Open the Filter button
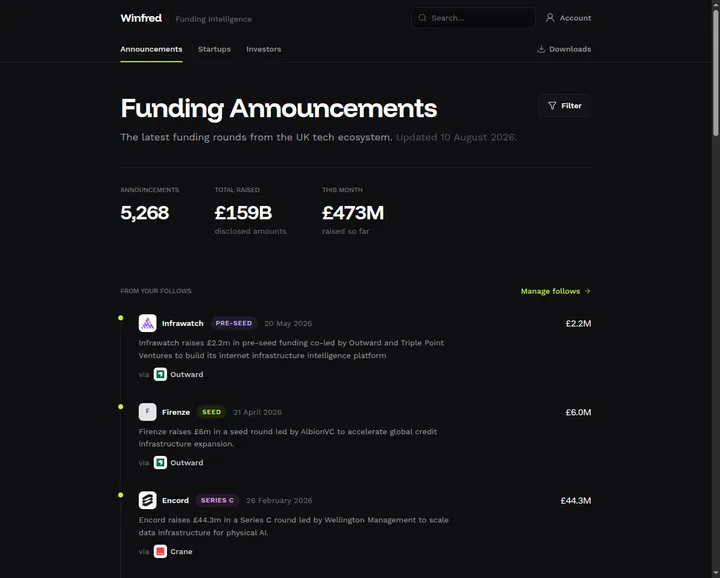This screenshot has width=720, height=578. 564,106
